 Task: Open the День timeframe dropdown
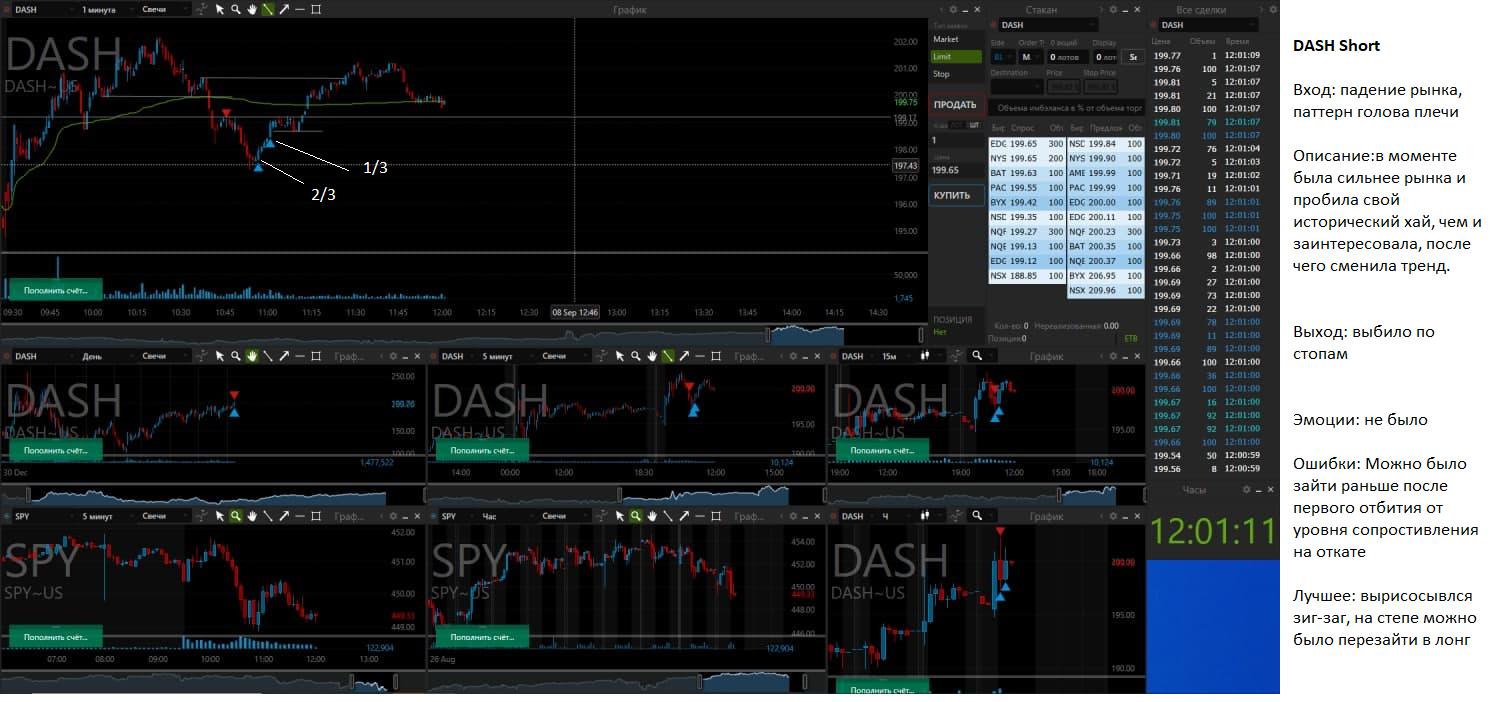[107, 356]
